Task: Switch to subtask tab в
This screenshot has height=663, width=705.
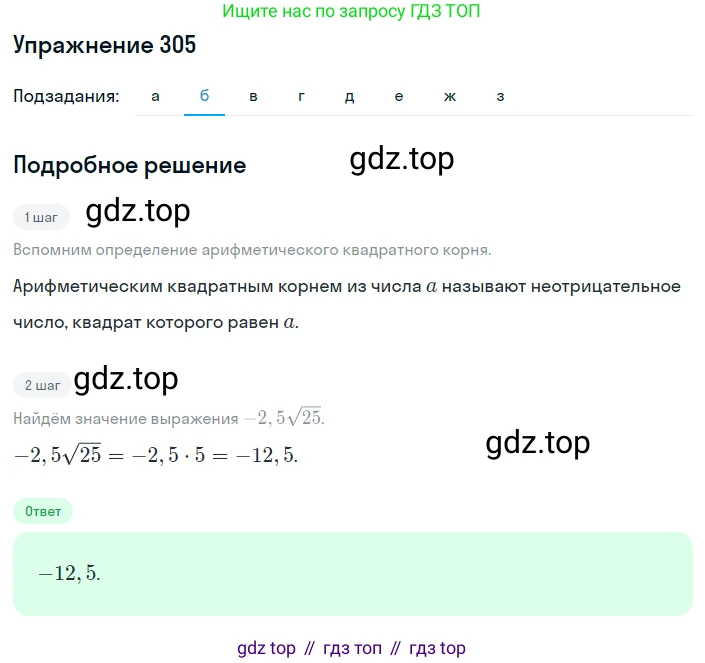Action: [253, 96]
